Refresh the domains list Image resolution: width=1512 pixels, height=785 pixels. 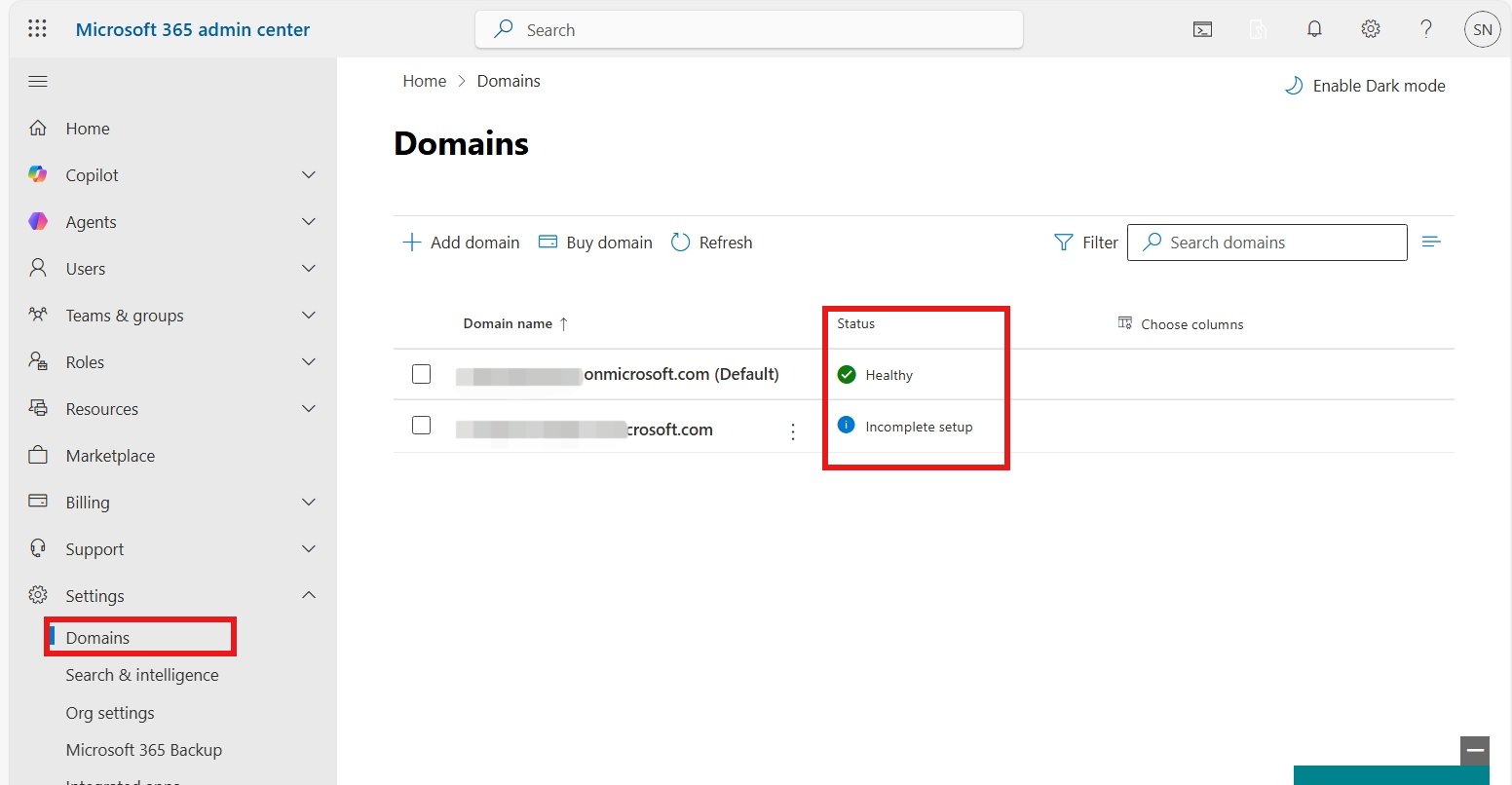coord(712,243)
